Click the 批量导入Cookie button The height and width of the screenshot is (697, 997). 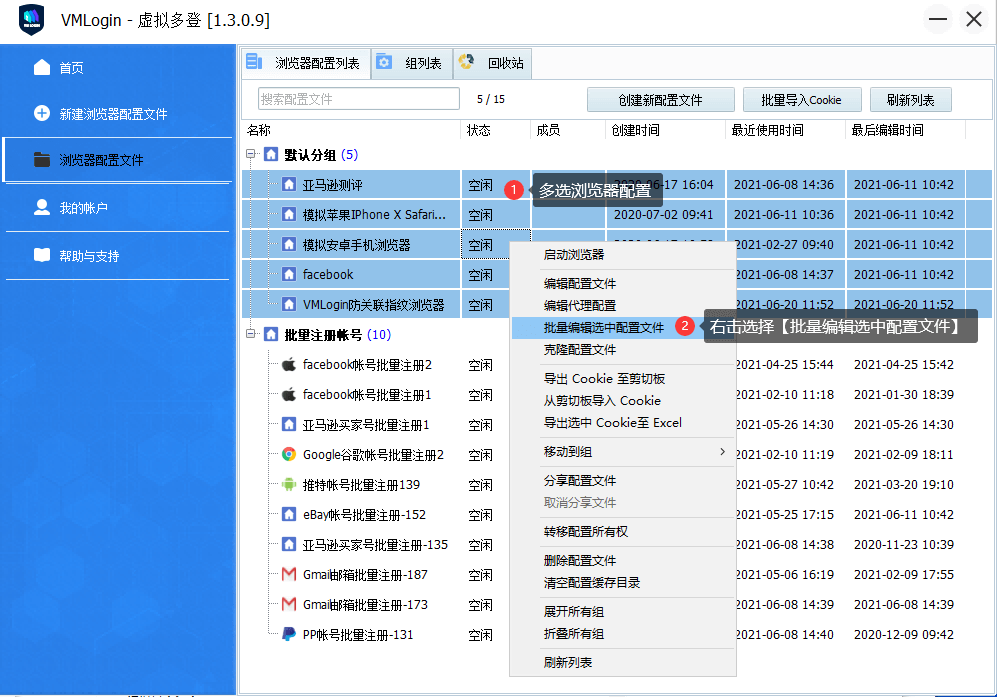point(802,100)
